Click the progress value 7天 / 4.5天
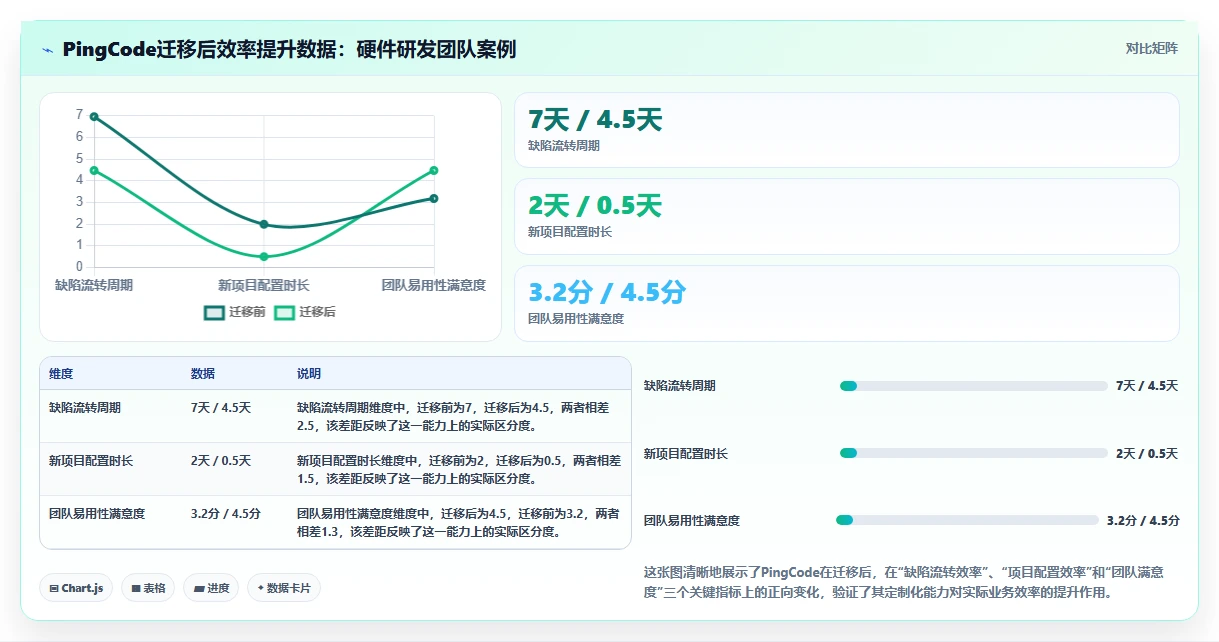 pyautogui.click(x=1147, y=386)
